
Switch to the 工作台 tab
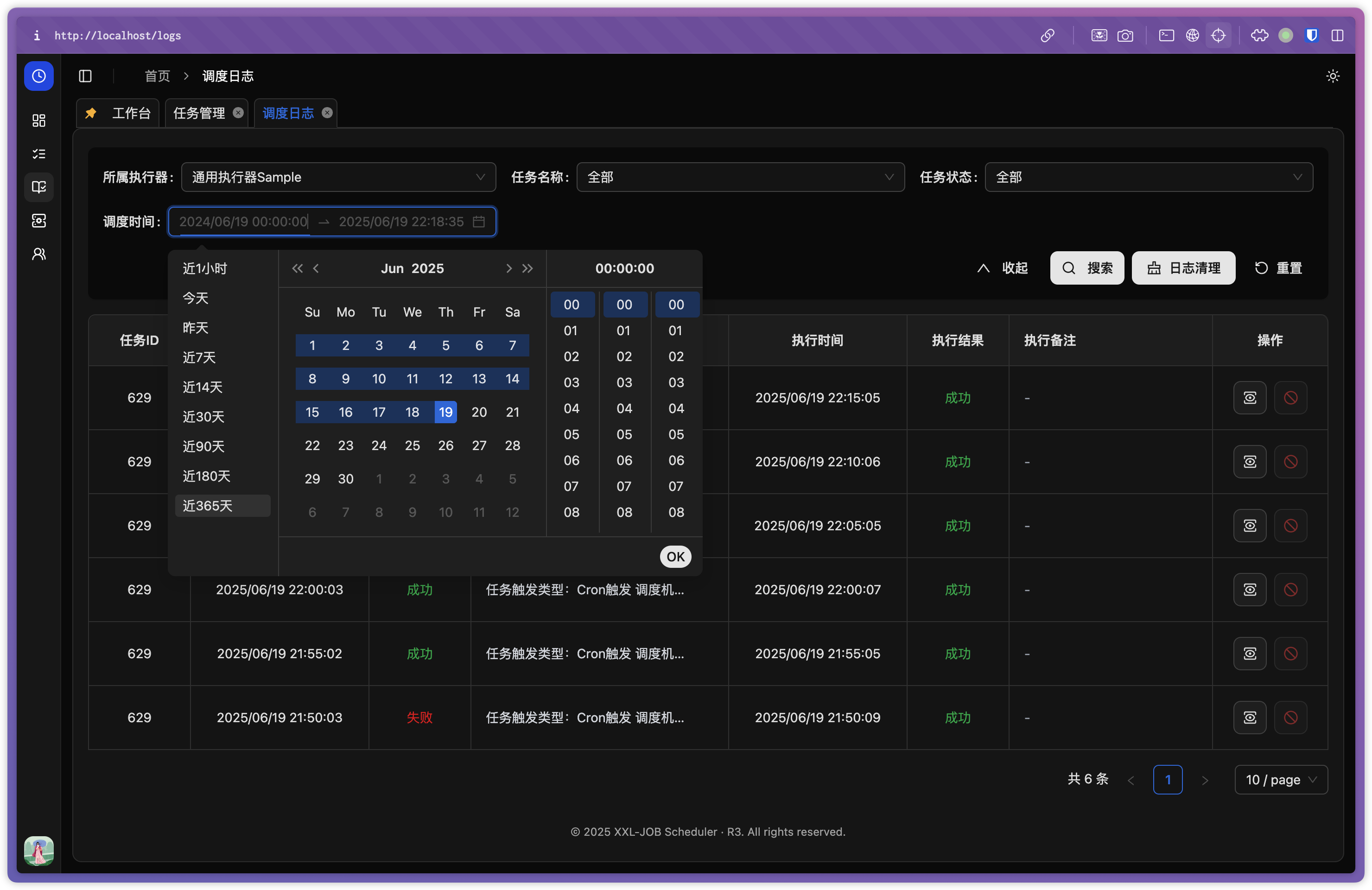tap(131, 112)
